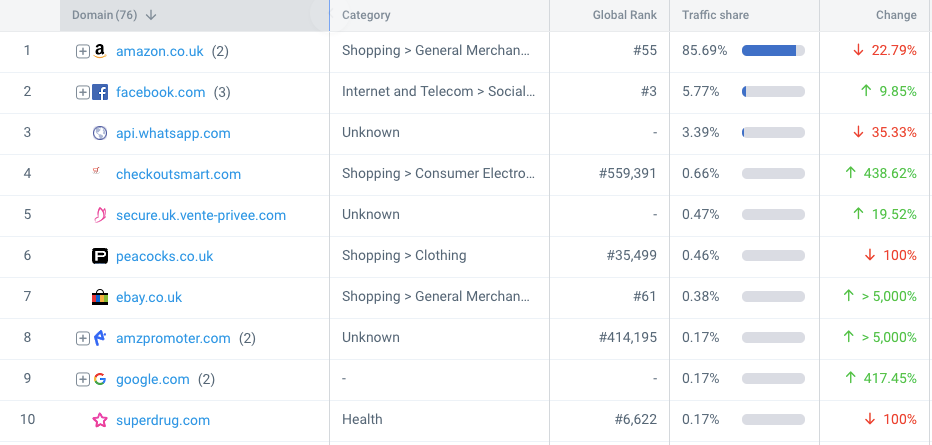Click the amazon.co.uk favicon
Viewport: 932px width, 445px height.
coord(100,51)
